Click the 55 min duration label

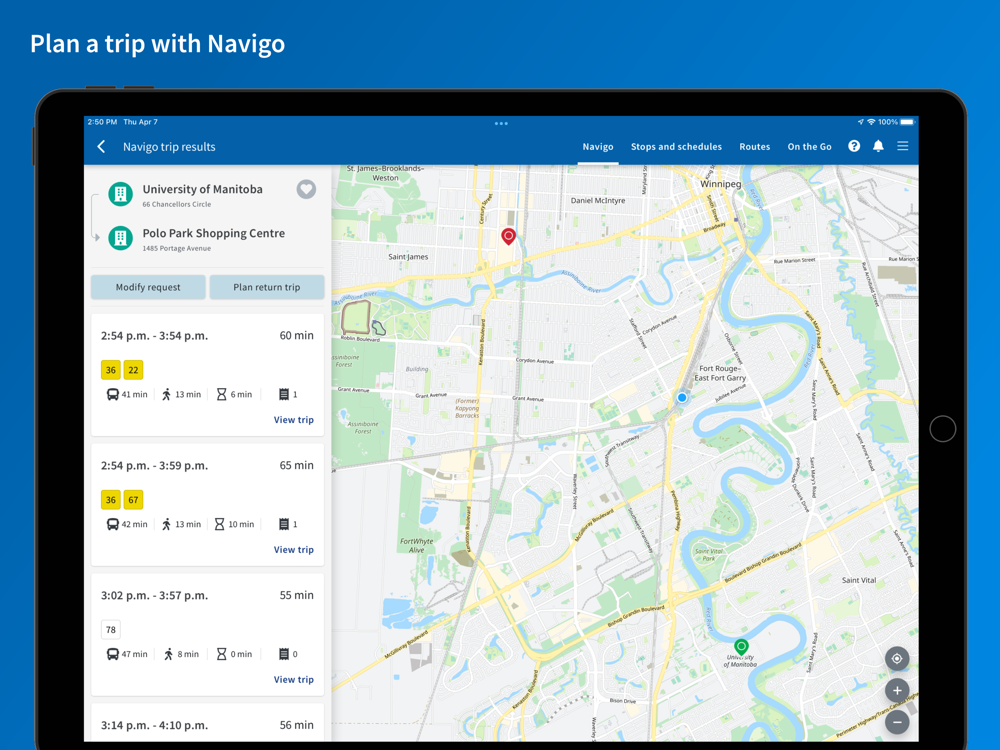(x=297, y=595)
